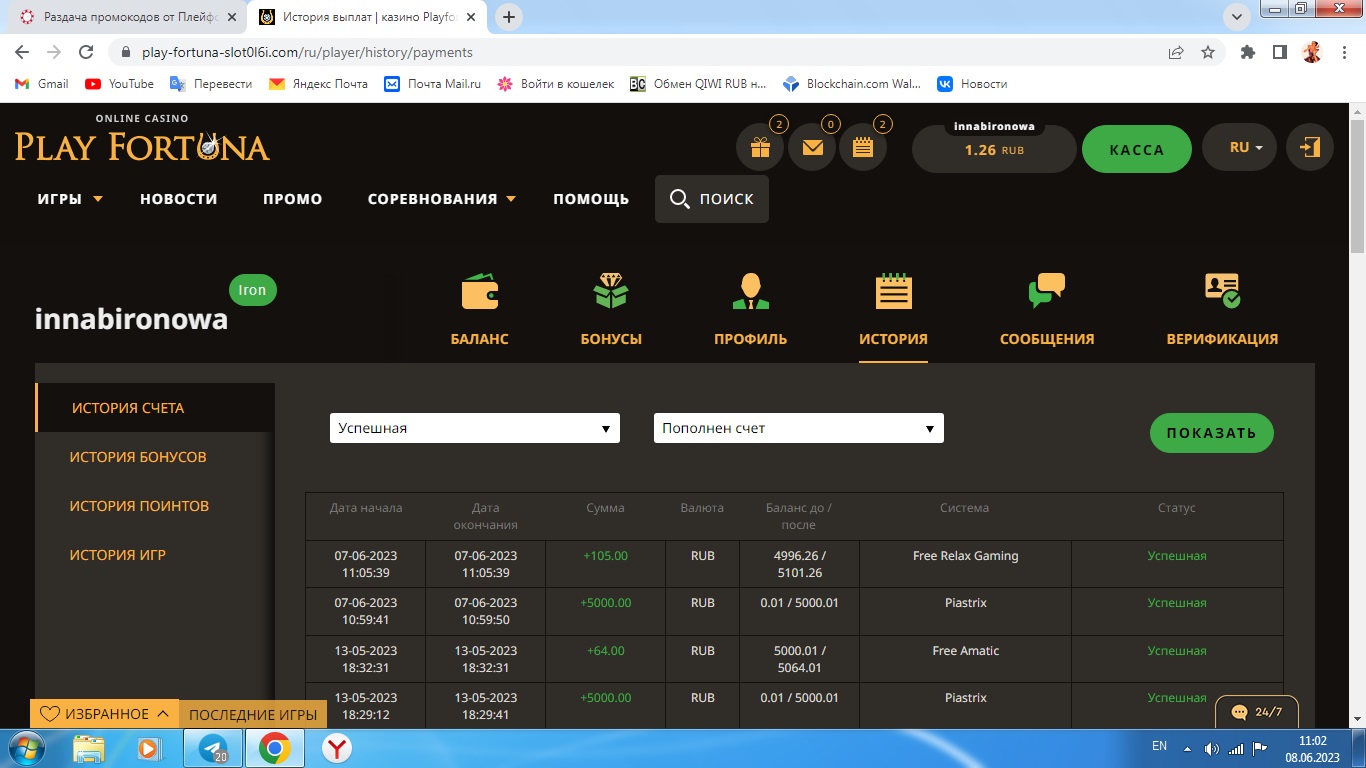The height and width of the screenshot is (768, 1366).
Task: Open the История section
Action: (x=893, y=310)
